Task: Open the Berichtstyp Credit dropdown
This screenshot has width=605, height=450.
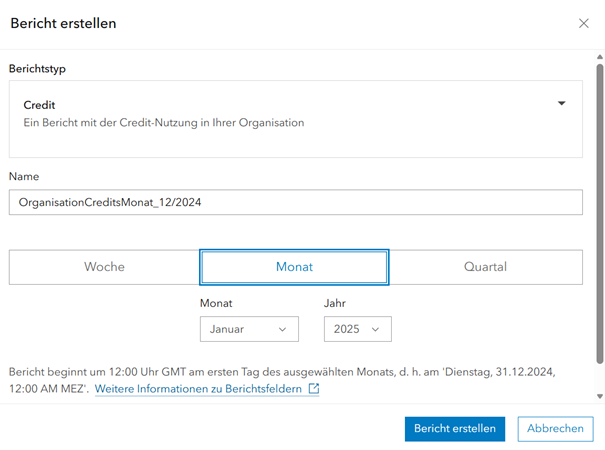Action: 296,119
